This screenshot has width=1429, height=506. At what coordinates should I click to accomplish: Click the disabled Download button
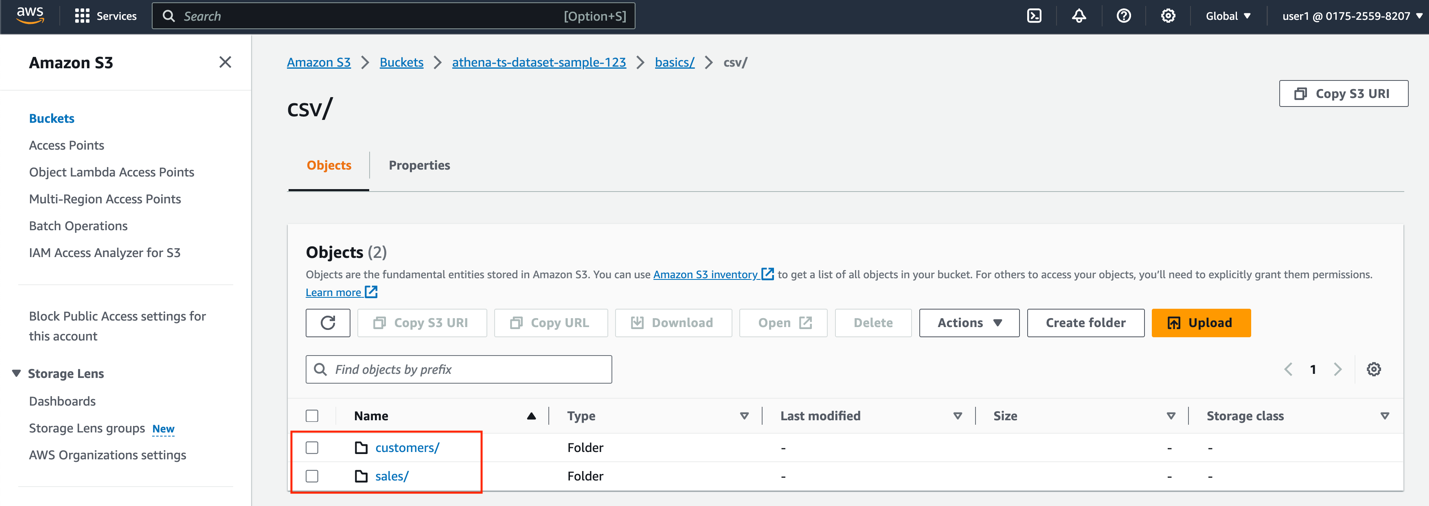click(673, 323)
